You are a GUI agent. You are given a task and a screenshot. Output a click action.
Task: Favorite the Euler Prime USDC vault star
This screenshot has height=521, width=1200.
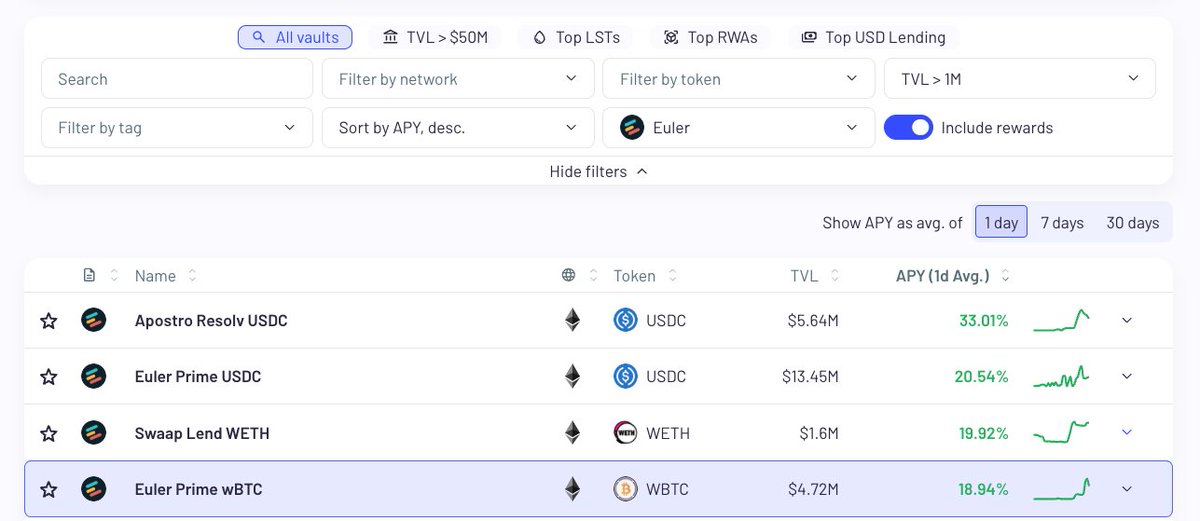[48, 377]
